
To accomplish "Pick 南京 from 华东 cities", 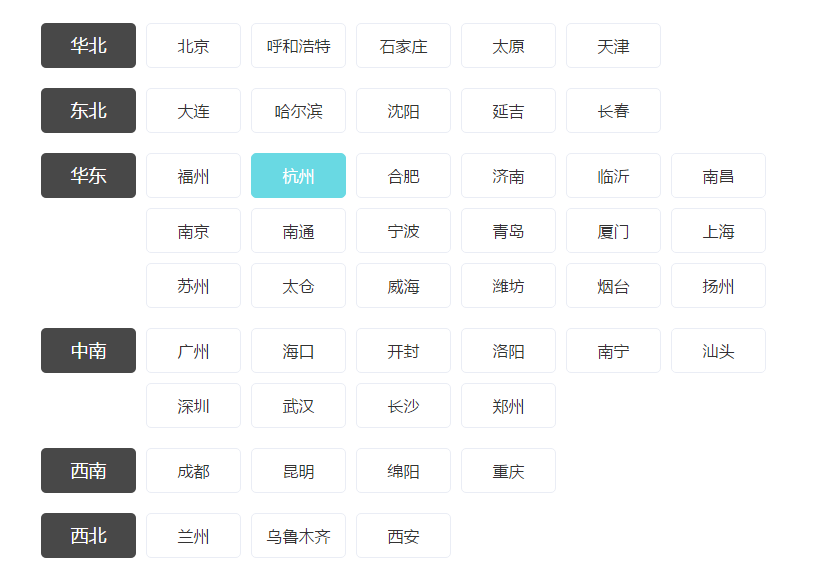I will coord(193,231).
